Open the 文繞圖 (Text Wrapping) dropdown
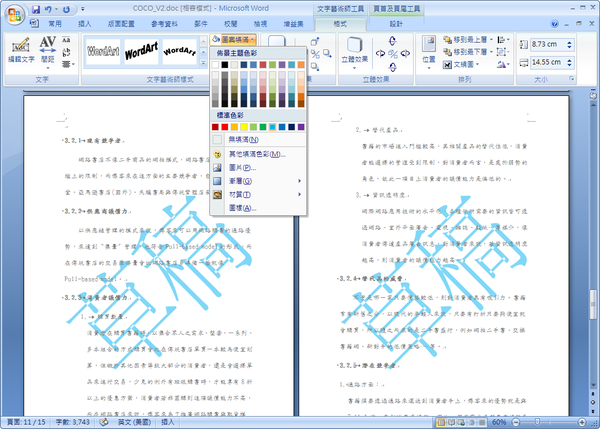This screenshot has height=429, width=600. (461, 64)
